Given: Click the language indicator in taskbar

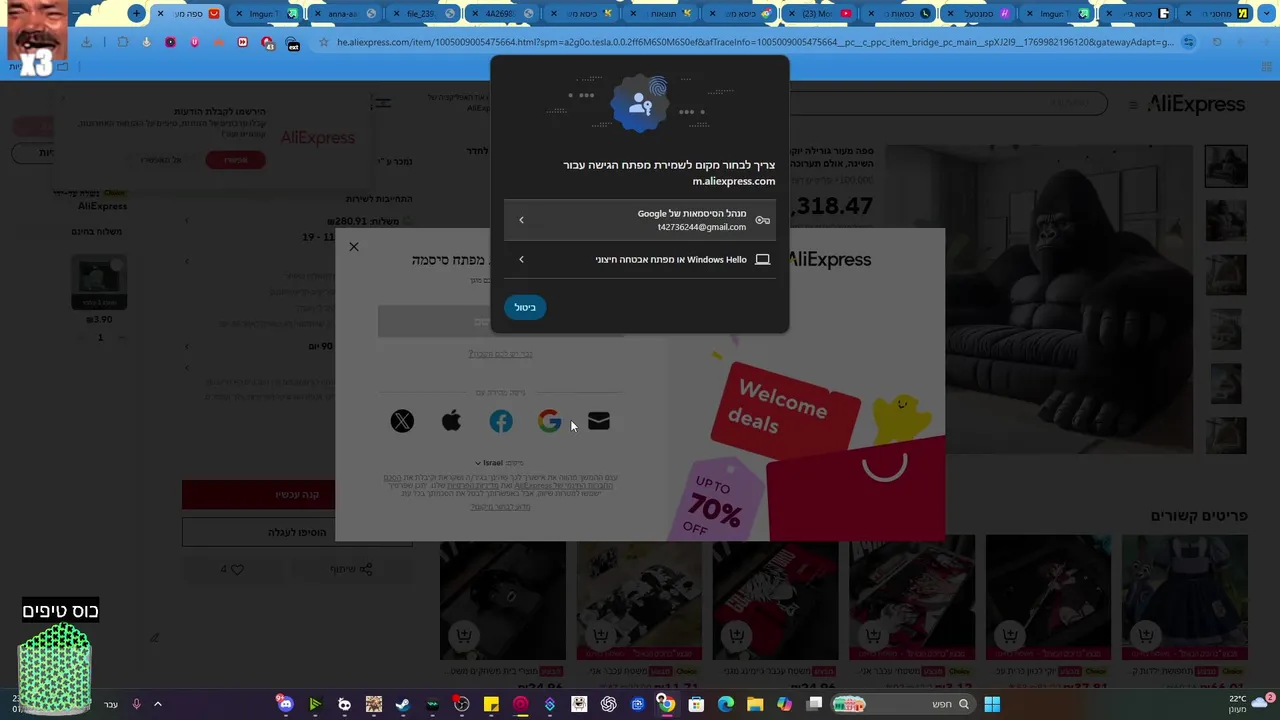Looking at the screenshot, I should click(111, 705).
